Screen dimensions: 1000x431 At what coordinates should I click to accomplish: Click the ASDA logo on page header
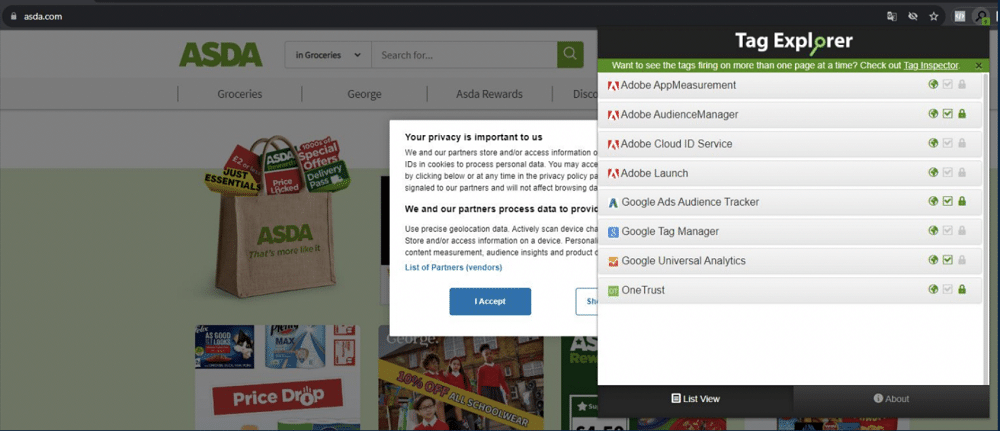tap(221, 55)
